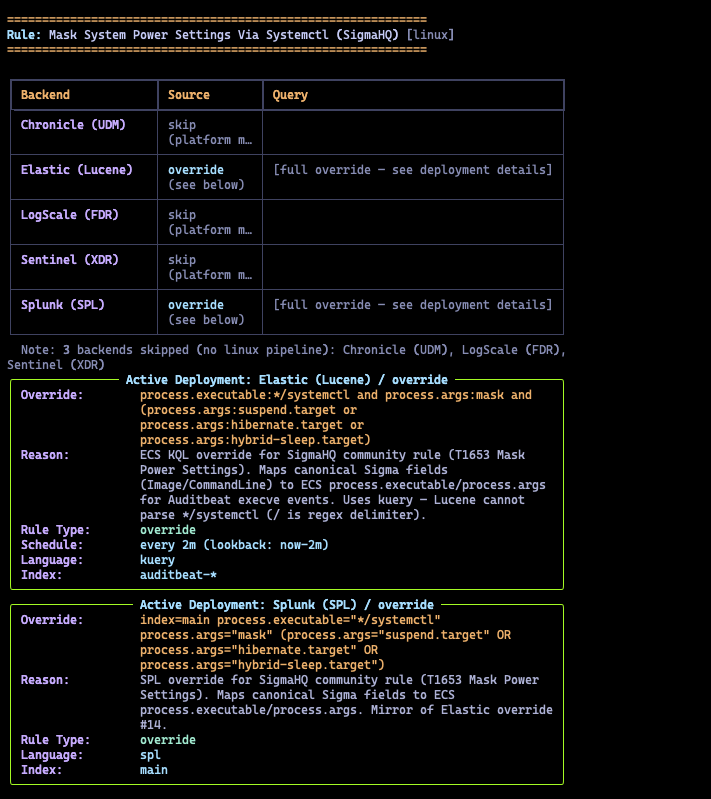Click the rule title 'Mask System Power Settings Via Systemctl'
The width and height of the screenshot is (711, 799).
point(191,35)
